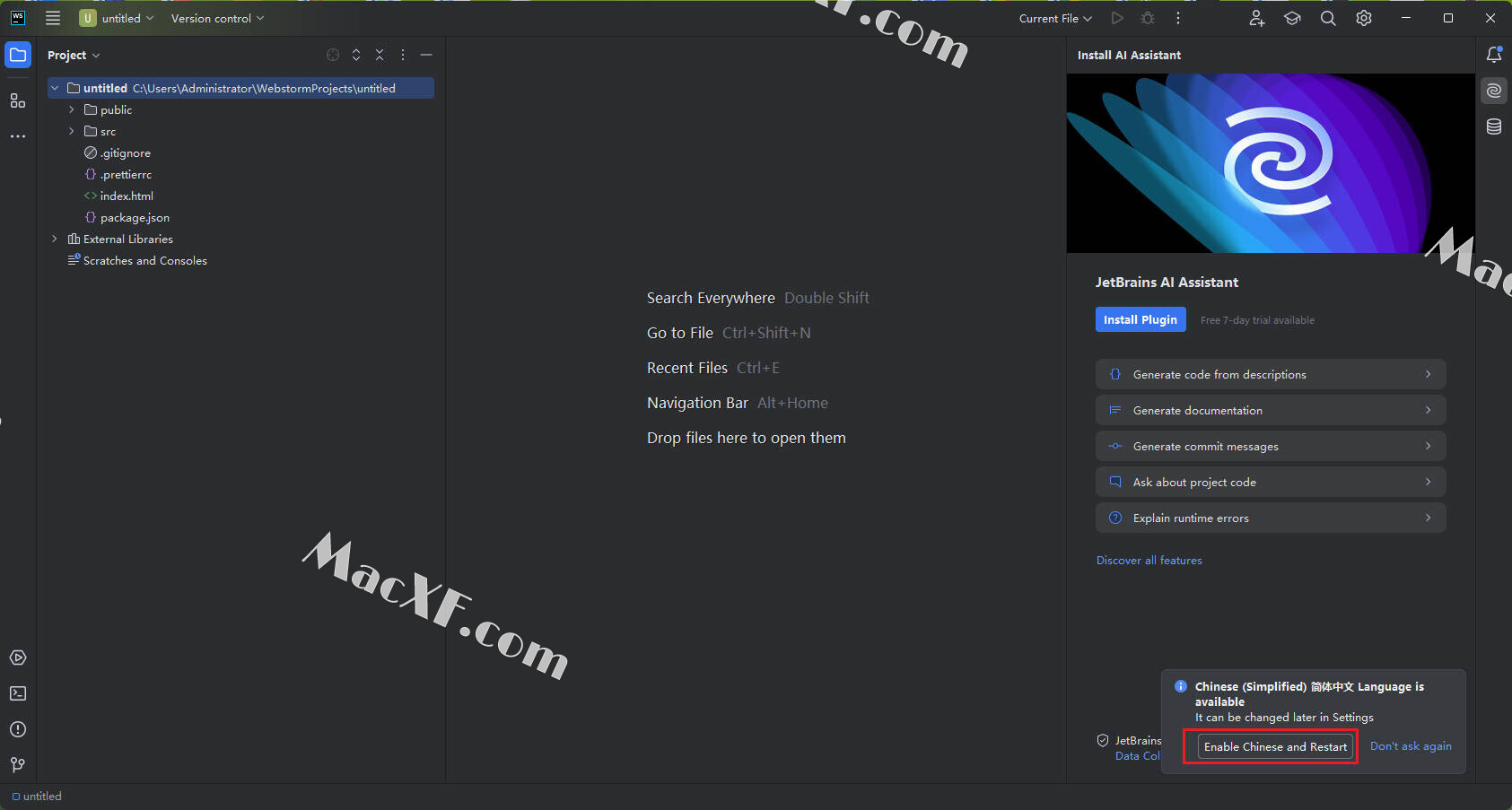This screenshot has height=810, width=1512.
Task: Open the Database tool window
Action: coord(1494,126)
